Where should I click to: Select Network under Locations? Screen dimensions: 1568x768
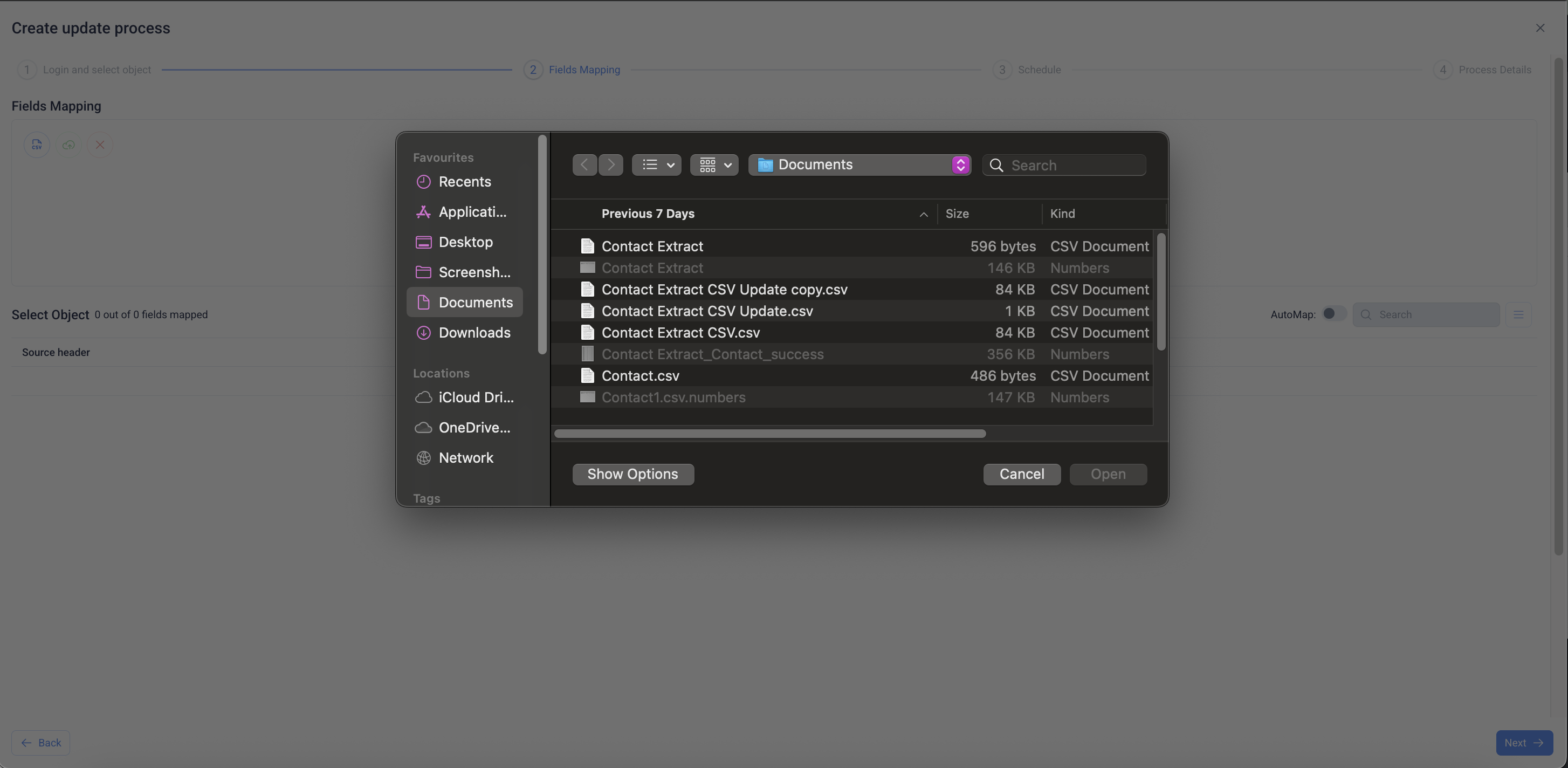(x=466, y=458)
